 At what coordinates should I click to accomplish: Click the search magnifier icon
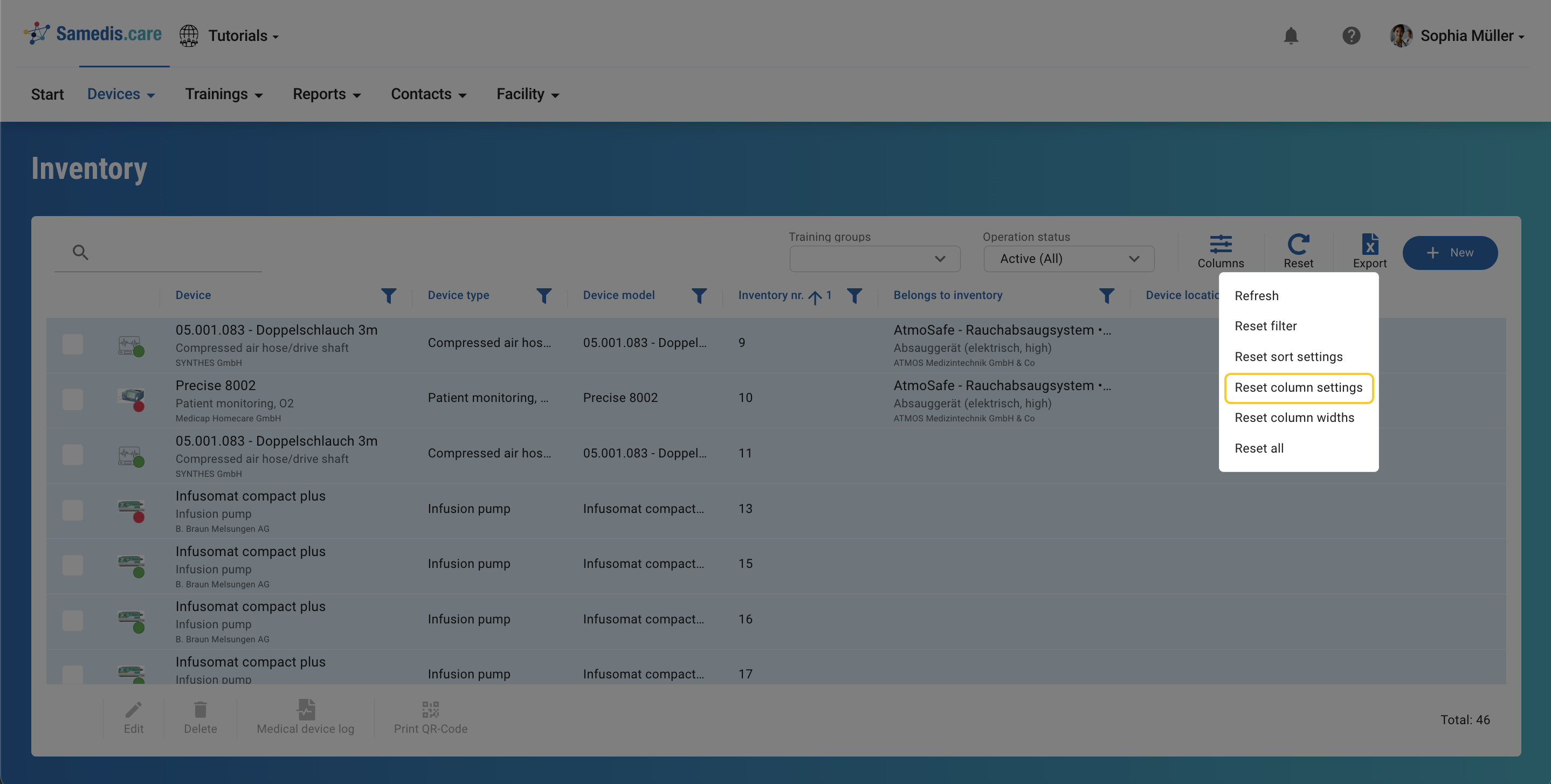(x=80, y=252)
